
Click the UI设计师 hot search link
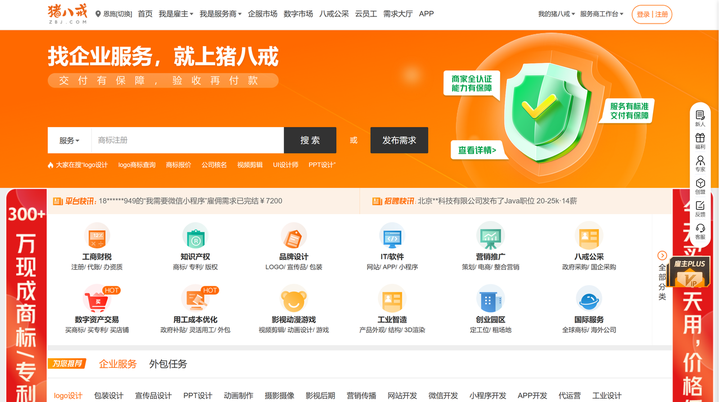pyautogui.click(x=286, y=165)
